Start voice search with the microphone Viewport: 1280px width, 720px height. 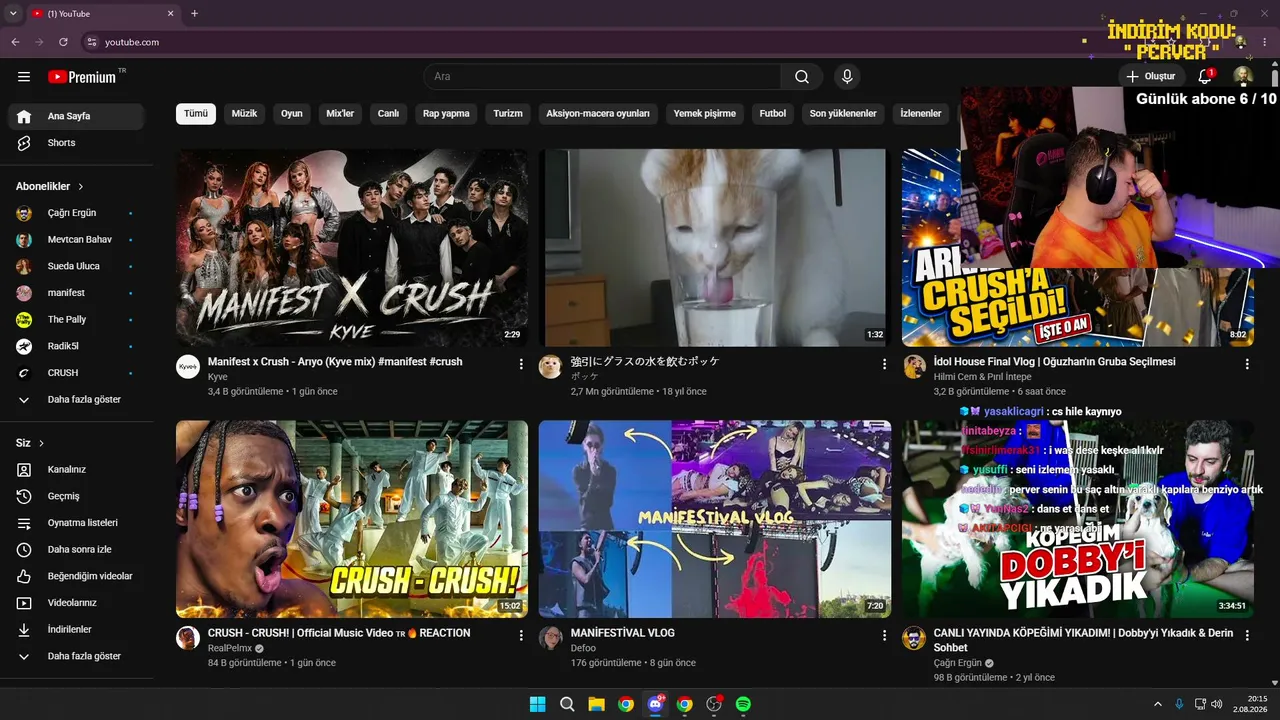tap(847, 77)
